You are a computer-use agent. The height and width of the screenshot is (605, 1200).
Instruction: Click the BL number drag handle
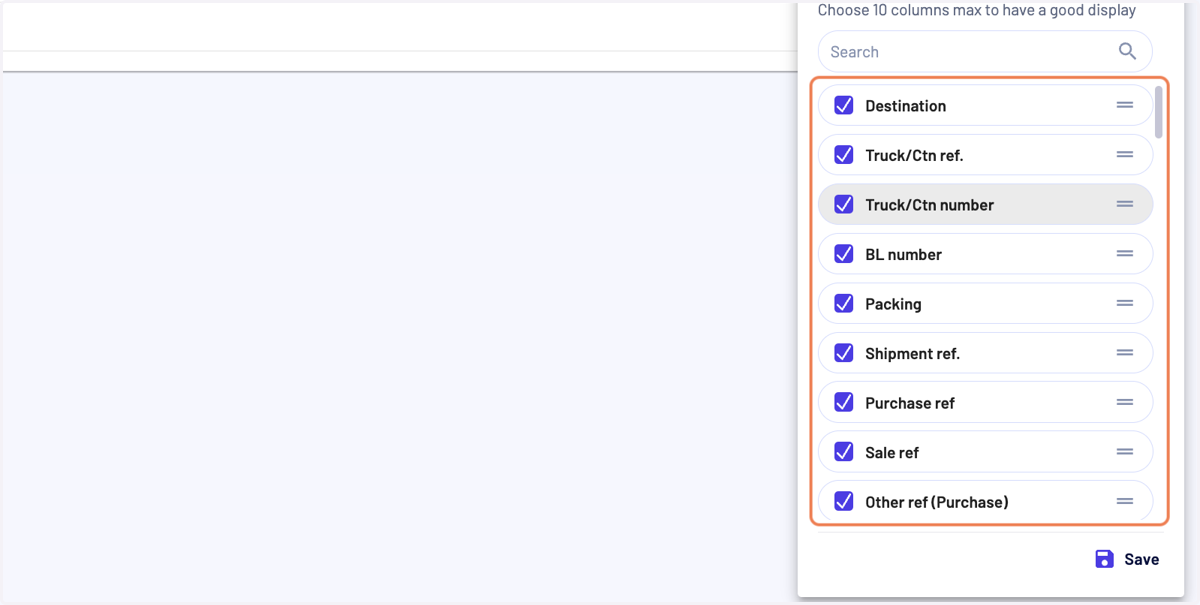point(1125,254)
